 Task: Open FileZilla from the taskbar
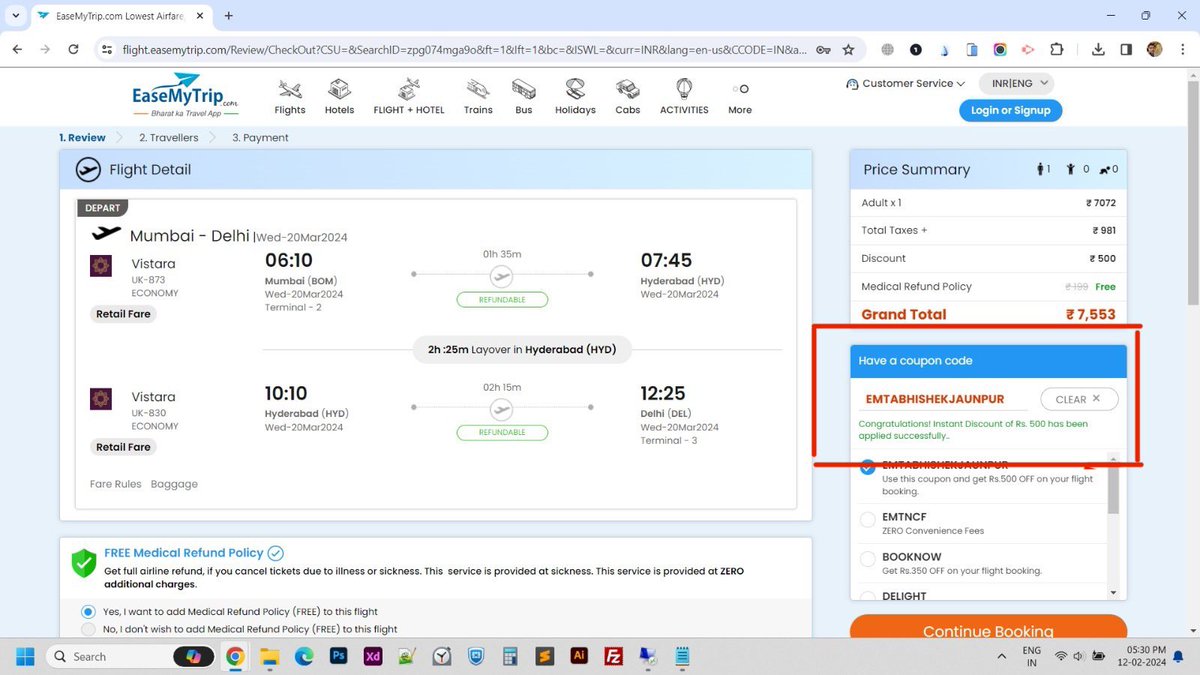(x=614, y=656)
